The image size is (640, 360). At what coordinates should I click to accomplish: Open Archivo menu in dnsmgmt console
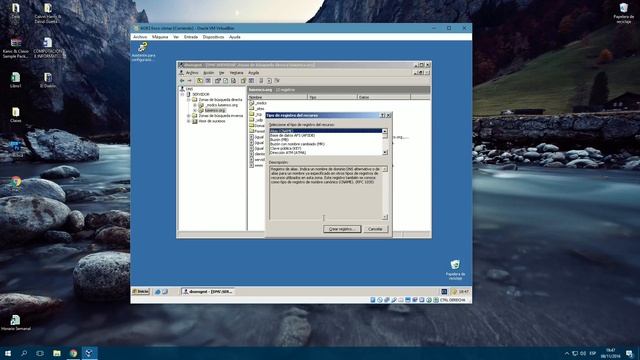[x=192, y=73]
